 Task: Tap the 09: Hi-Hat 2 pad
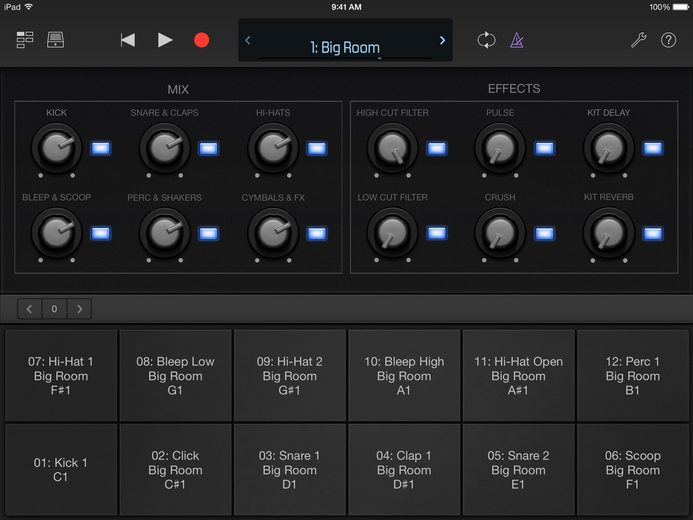coord(289,376)
